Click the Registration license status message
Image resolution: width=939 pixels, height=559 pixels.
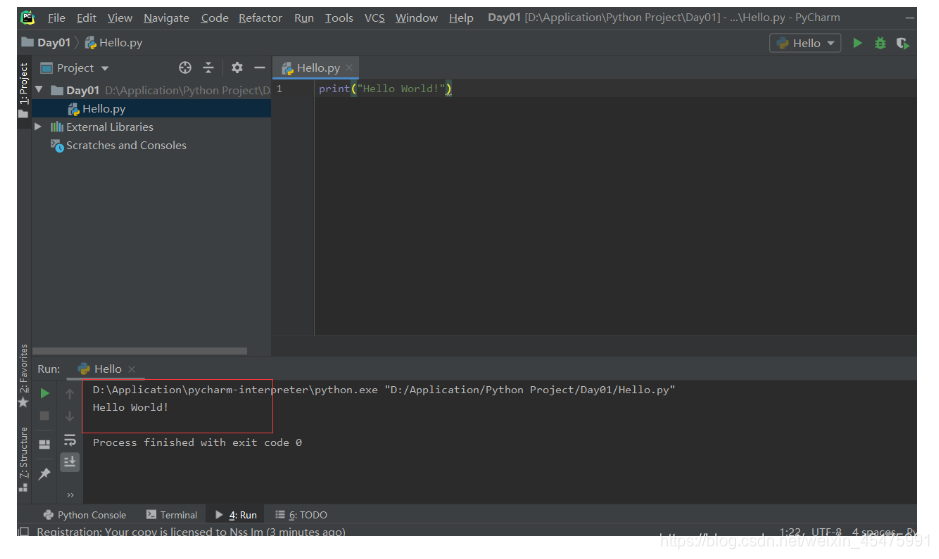pos(191,531)
